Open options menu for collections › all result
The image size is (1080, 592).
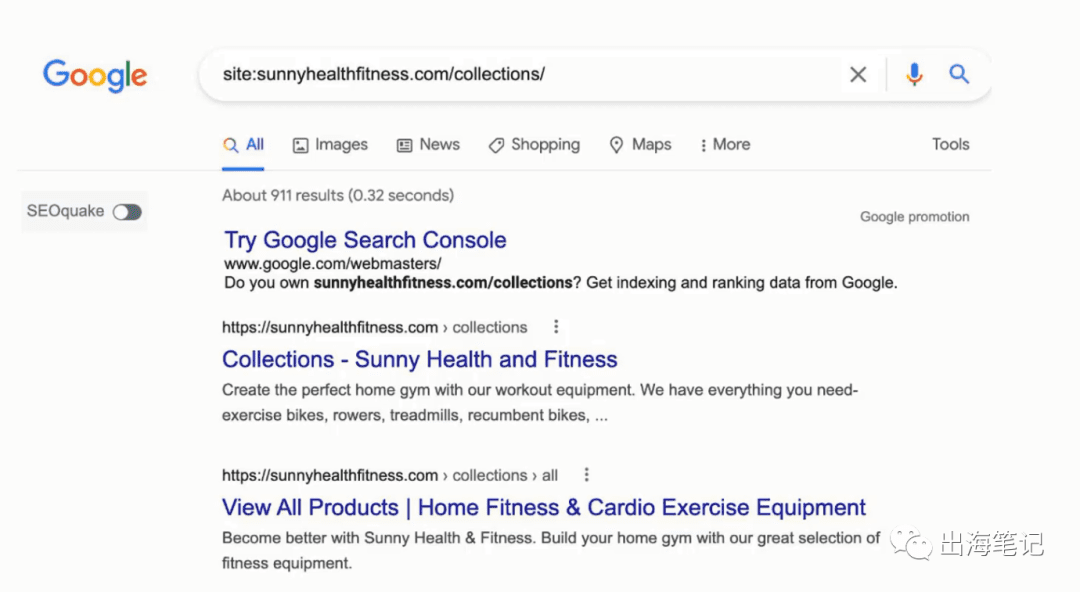pyautogui.click(x=586, y=475)
